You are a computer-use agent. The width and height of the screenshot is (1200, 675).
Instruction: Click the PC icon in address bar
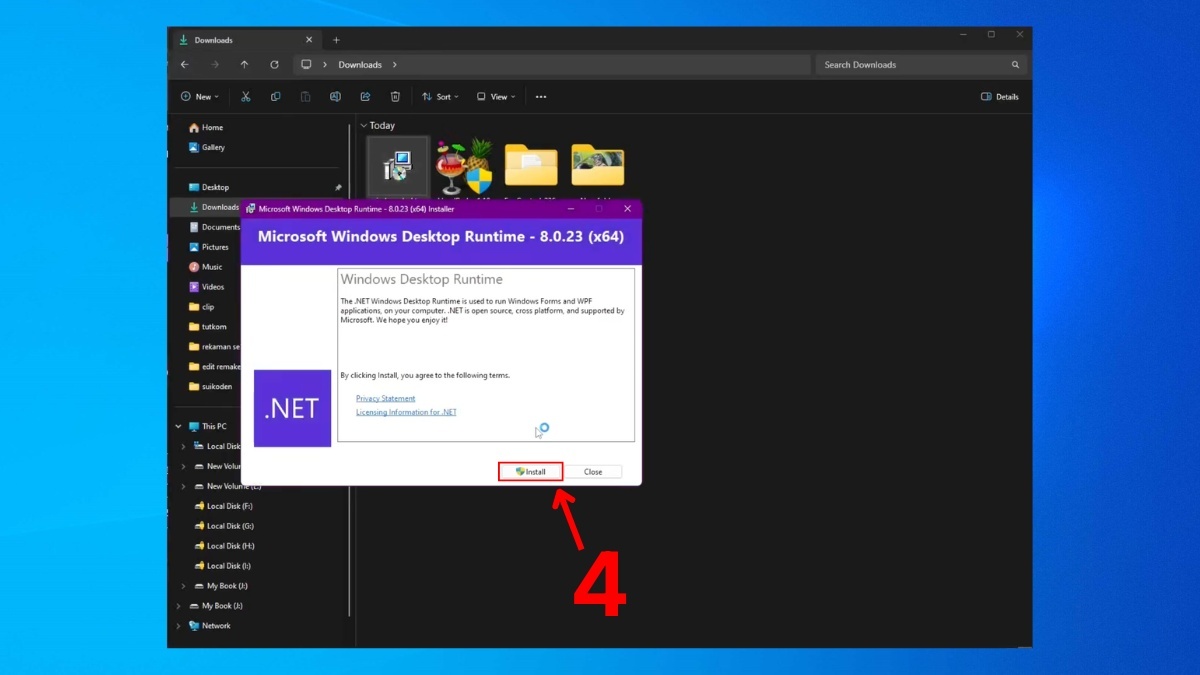(x=306, y=65)
